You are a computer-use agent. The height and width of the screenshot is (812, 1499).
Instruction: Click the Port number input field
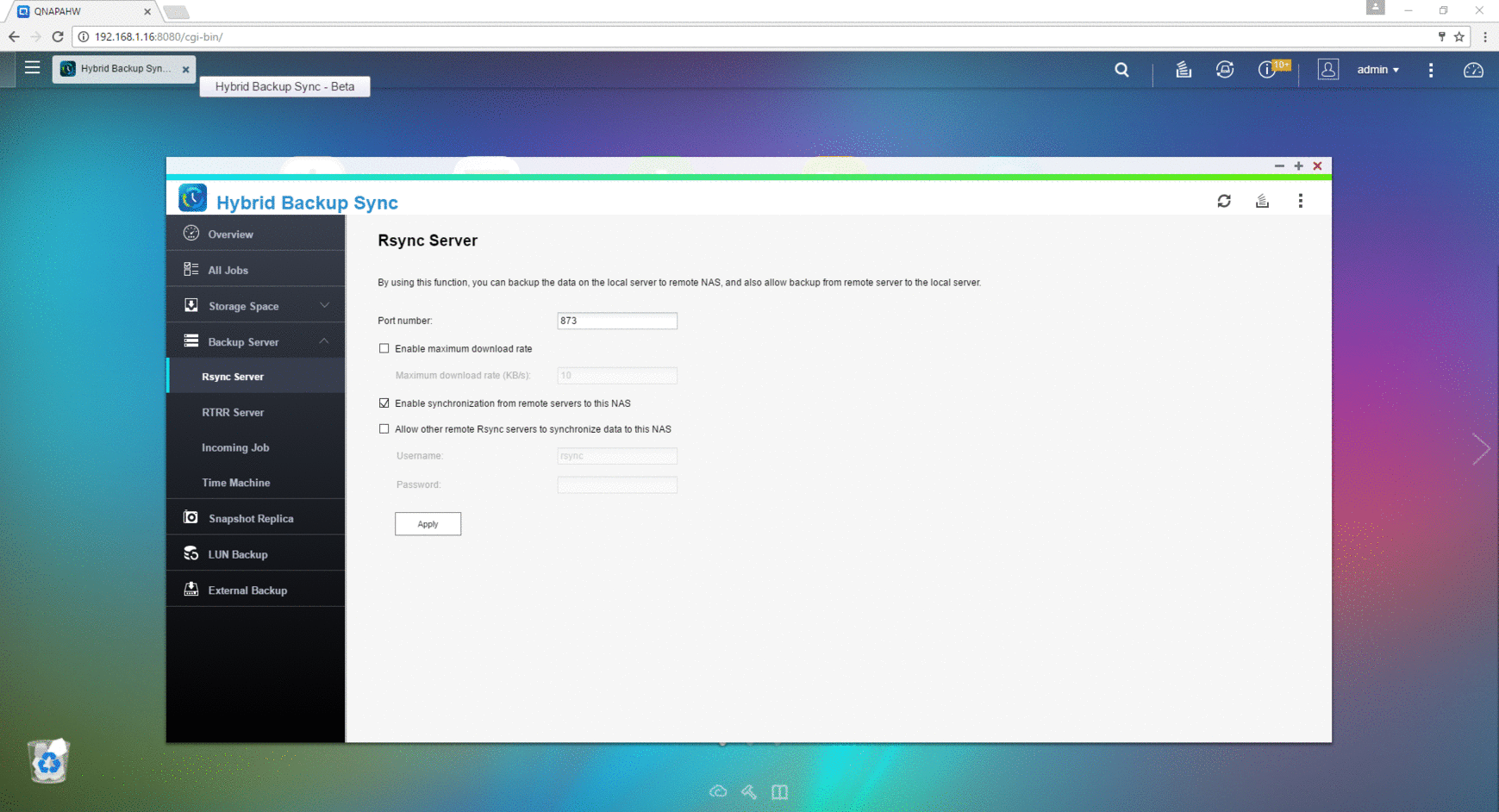pos(617,321)
